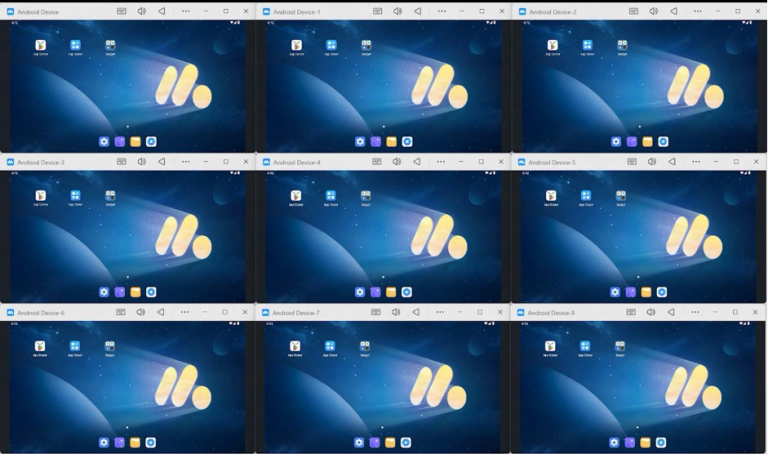The width and height of the screenshot is (768, 454).
Task: Click the volume icon in Android Device-1 title bar
Action: click(x=398, y=11)
